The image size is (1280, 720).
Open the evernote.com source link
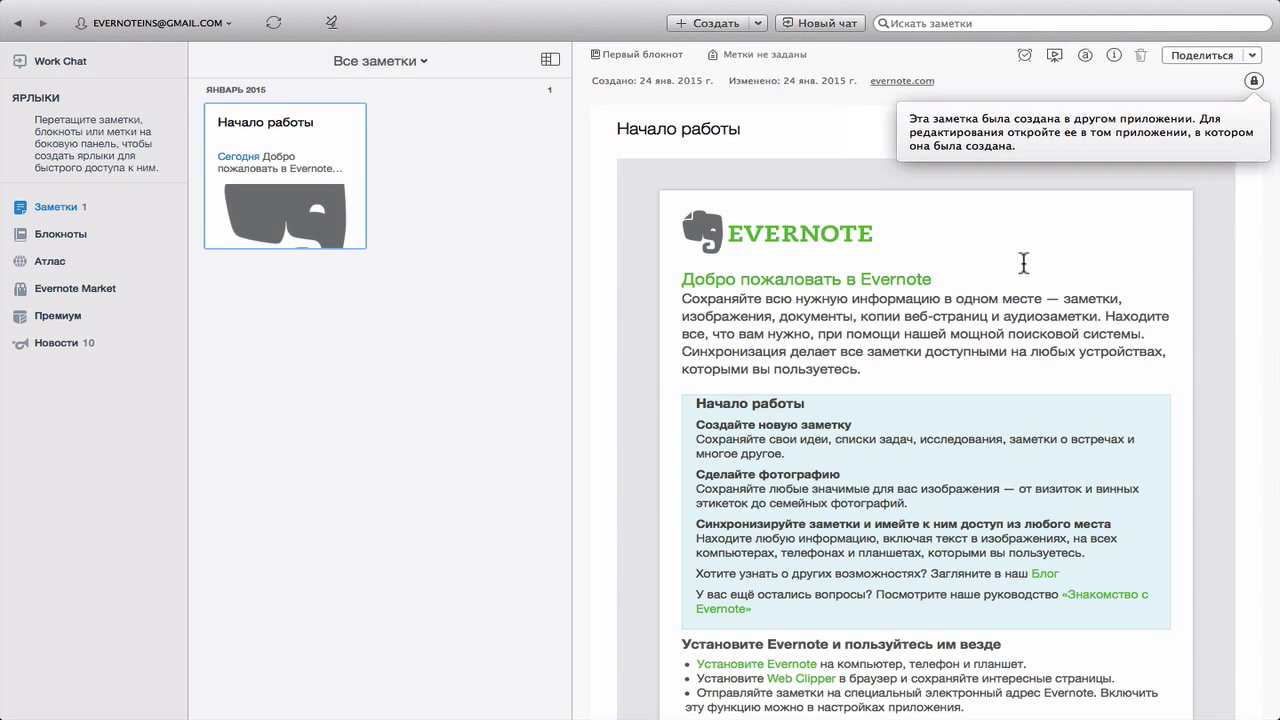[x=902, y=81]
